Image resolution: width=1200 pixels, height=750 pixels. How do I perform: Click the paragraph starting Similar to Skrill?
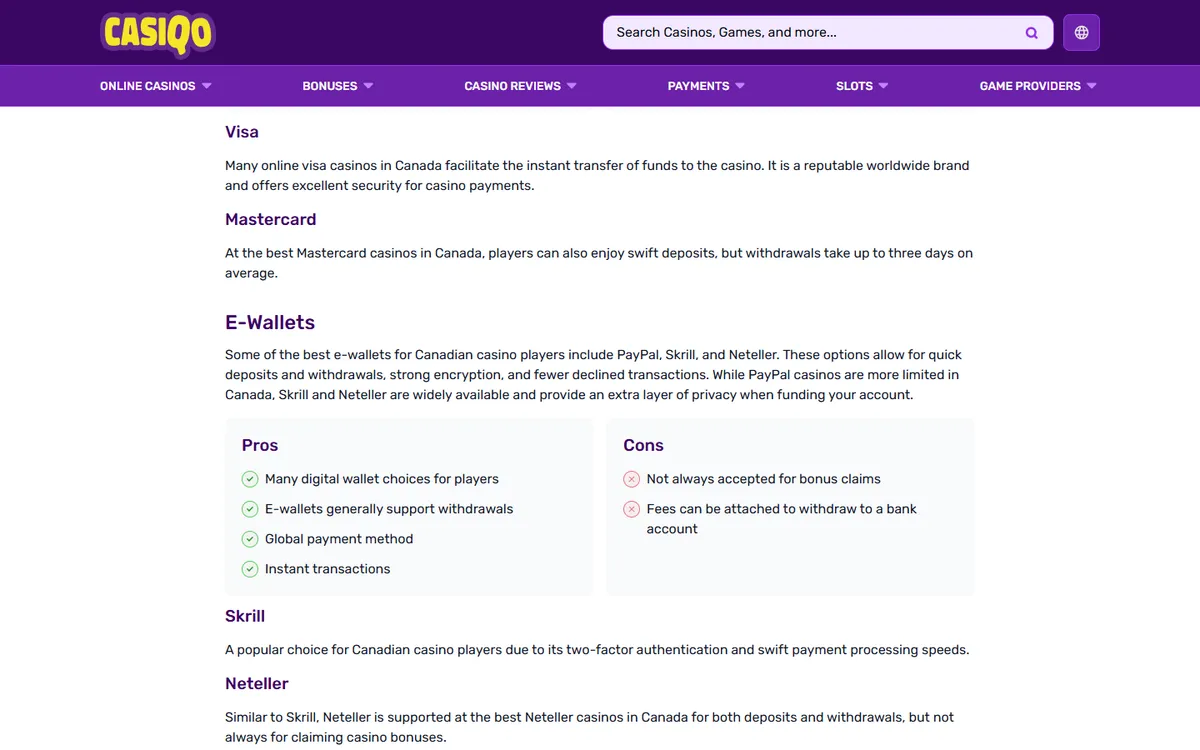point(590,727)
